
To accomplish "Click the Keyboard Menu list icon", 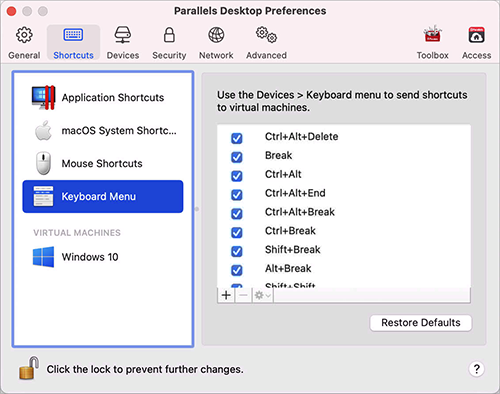I will pyautogui.click(x=43, y=196).
